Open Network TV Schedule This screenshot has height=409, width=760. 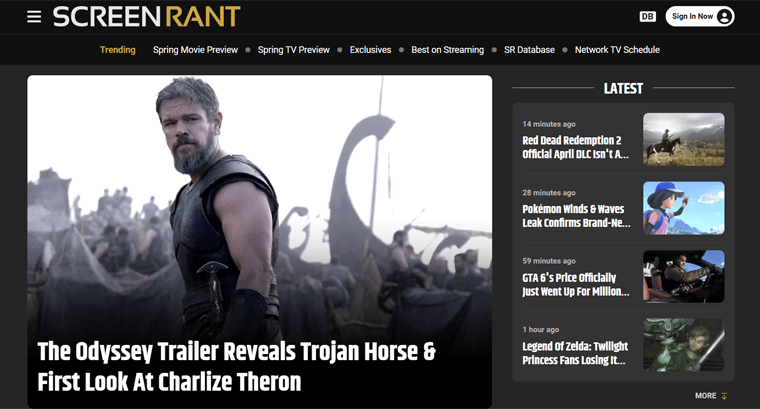[x=617, y=49]
